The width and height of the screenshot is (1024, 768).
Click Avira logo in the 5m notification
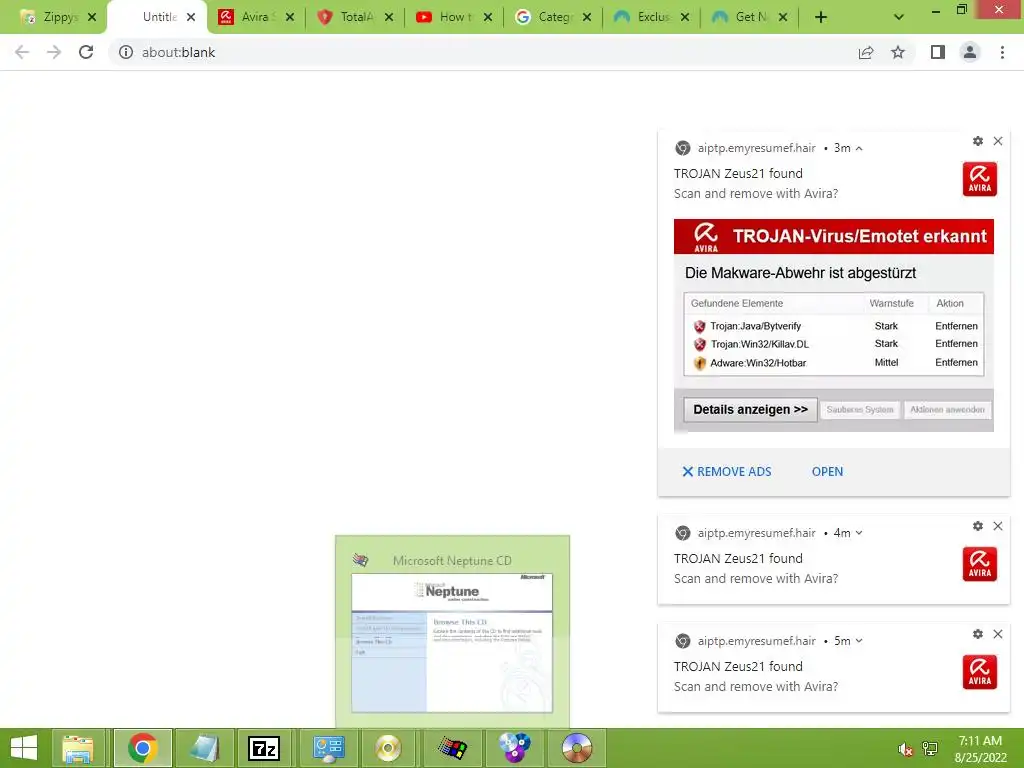(980, 672)
